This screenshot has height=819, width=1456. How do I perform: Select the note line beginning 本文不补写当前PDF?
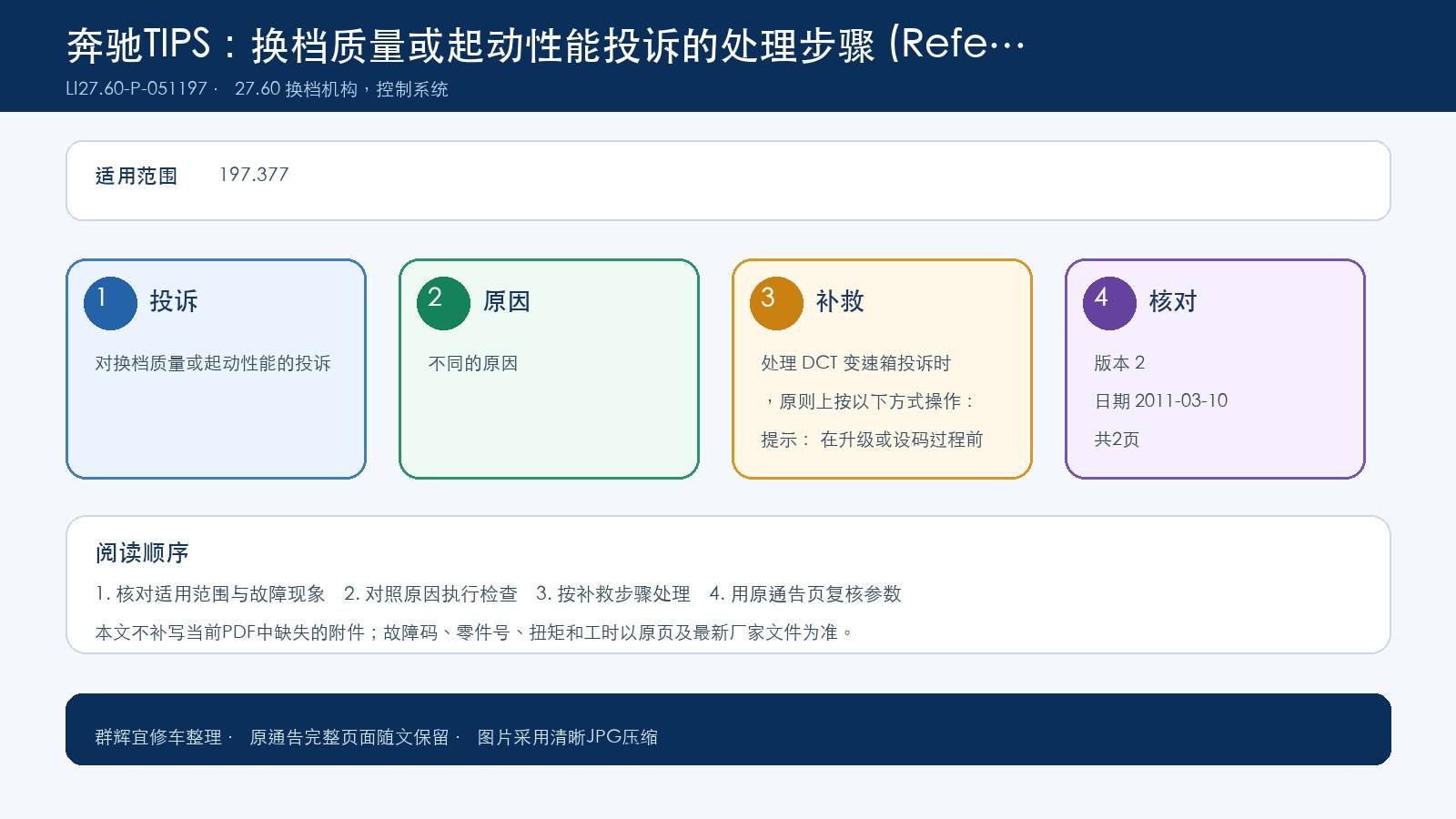(x=475, y=632)
